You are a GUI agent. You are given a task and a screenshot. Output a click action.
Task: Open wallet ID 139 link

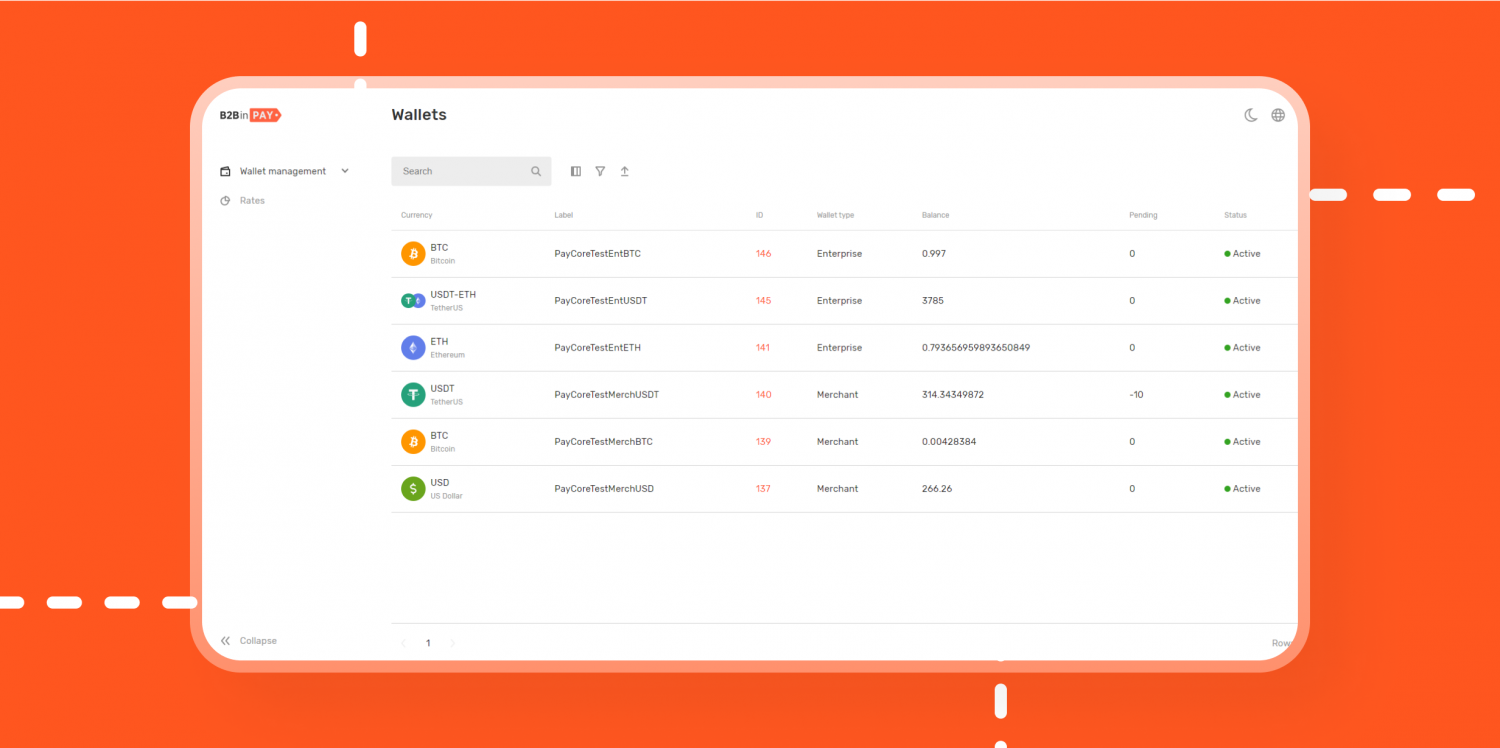tap(763, 441)
